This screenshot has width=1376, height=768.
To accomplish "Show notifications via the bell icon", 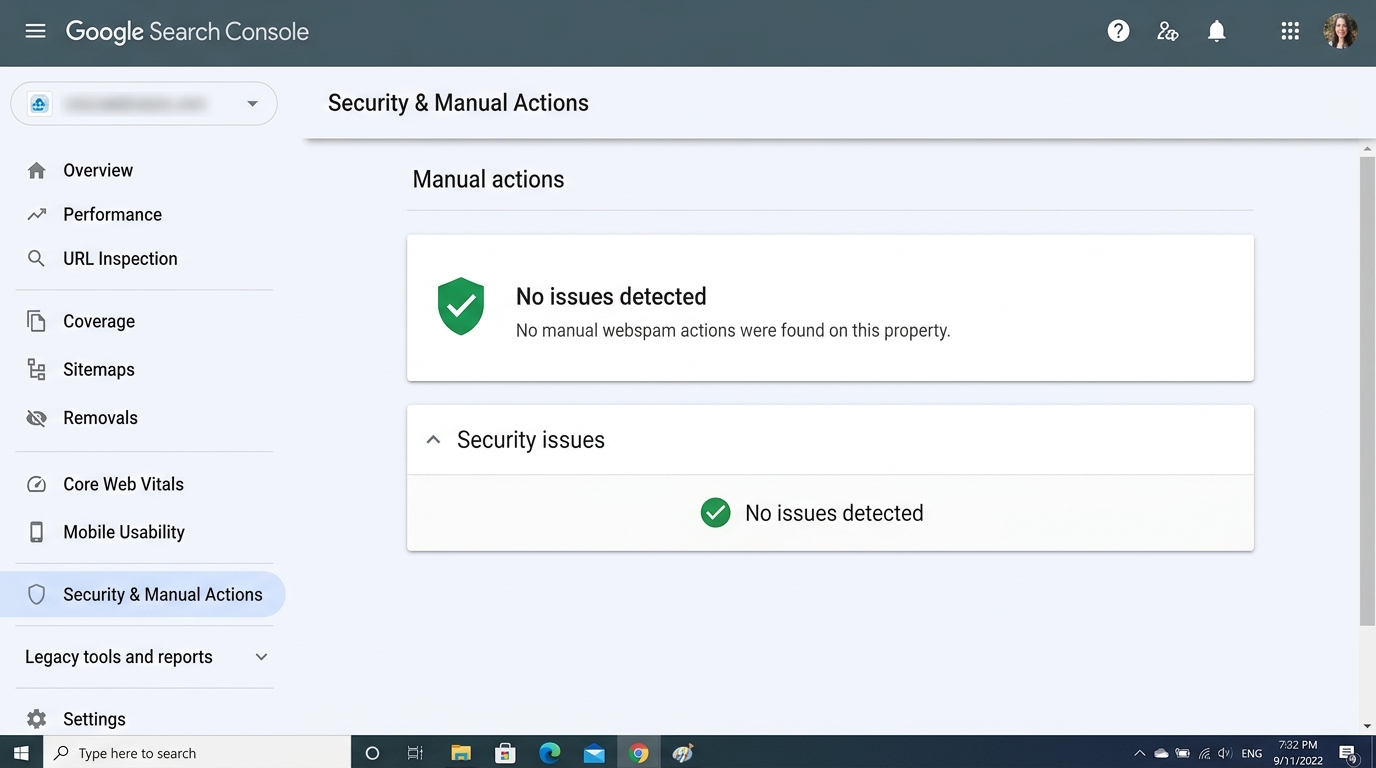I will click(1216, 31).
